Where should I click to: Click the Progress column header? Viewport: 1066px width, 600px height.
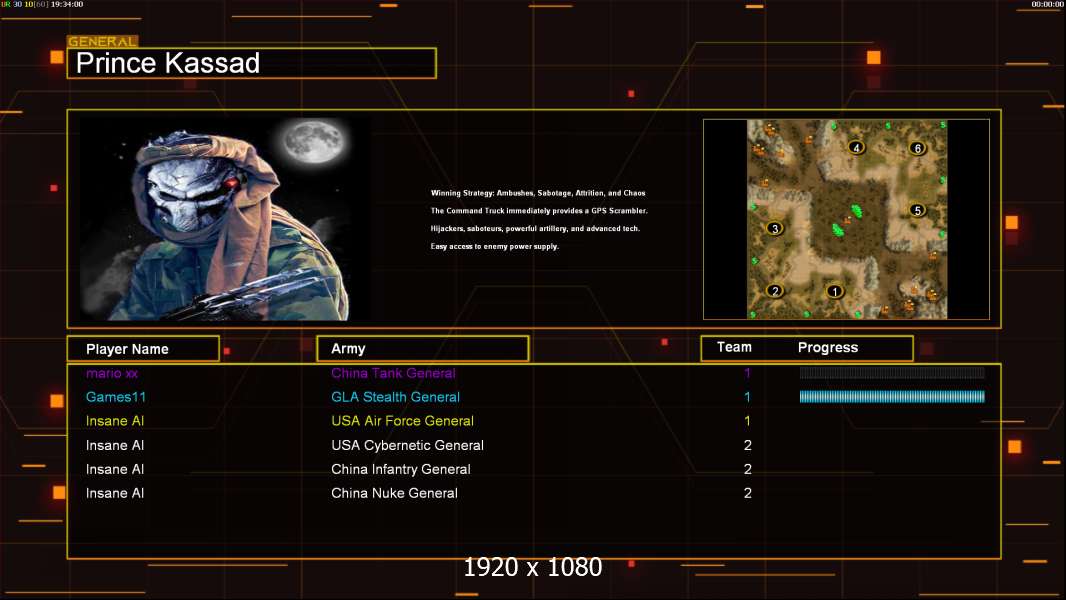(828, 347)
